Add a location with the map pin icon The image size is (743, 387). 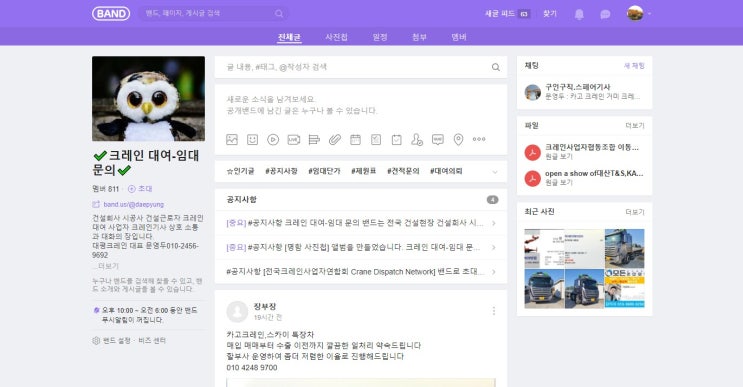point(458,139)
